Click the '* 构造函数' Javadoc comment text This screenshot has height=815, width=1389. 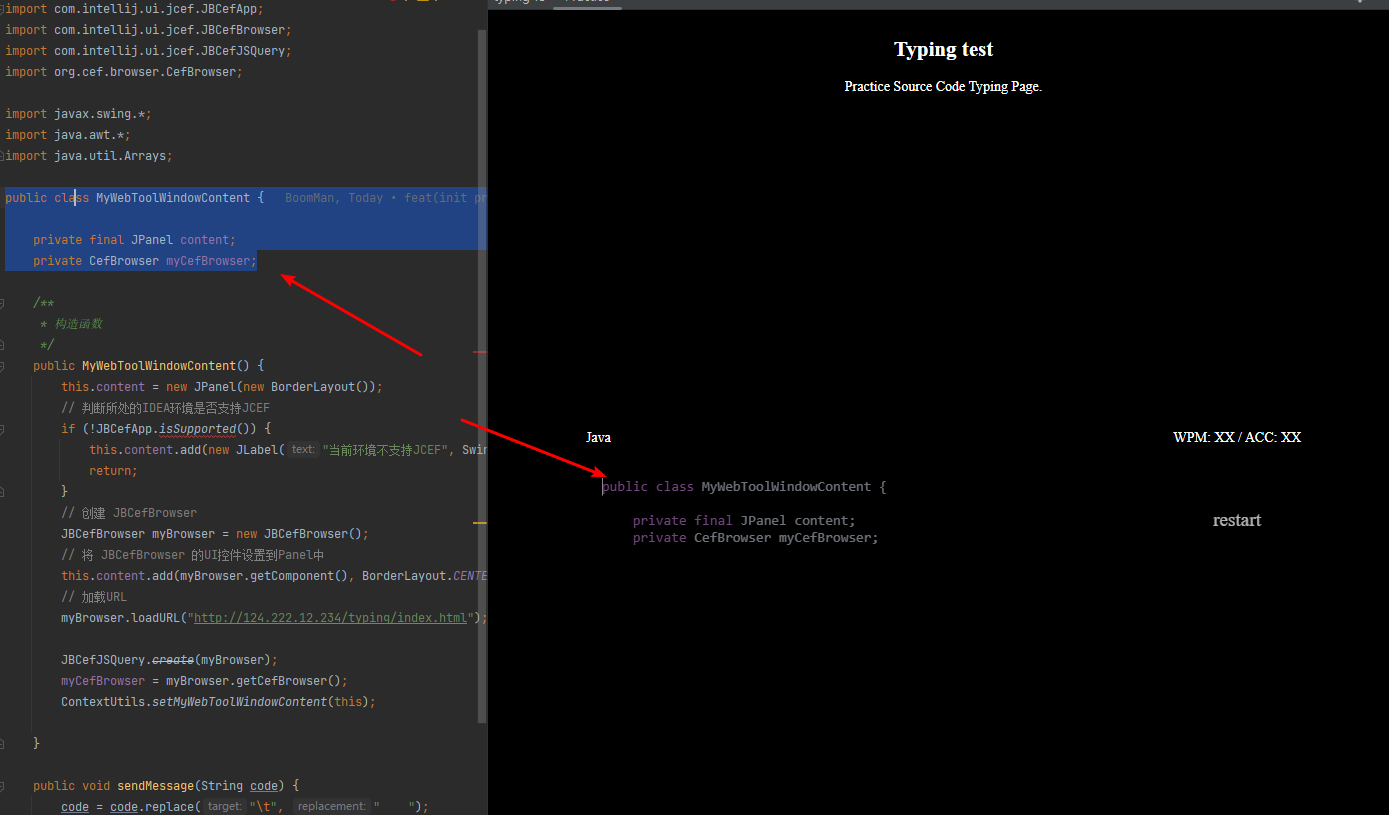pyautogui.click(x=71, y=324)
